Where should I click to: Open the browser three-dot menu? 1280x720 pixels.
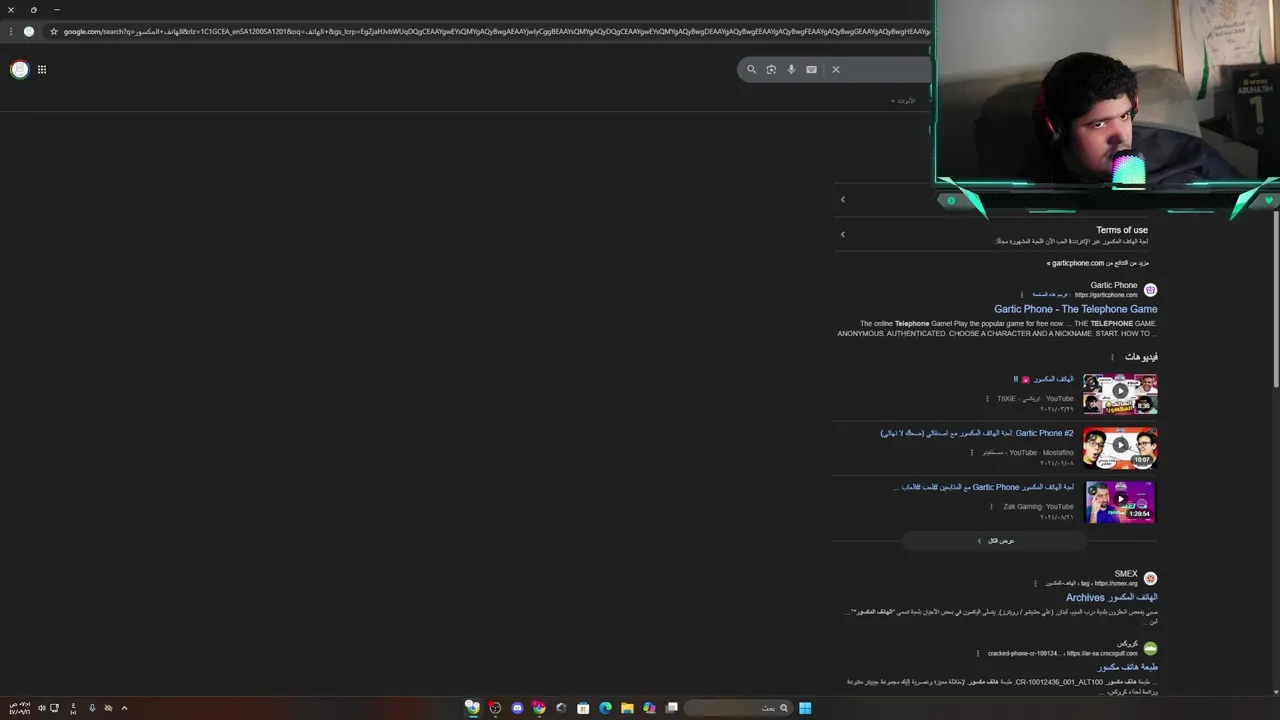10,31
